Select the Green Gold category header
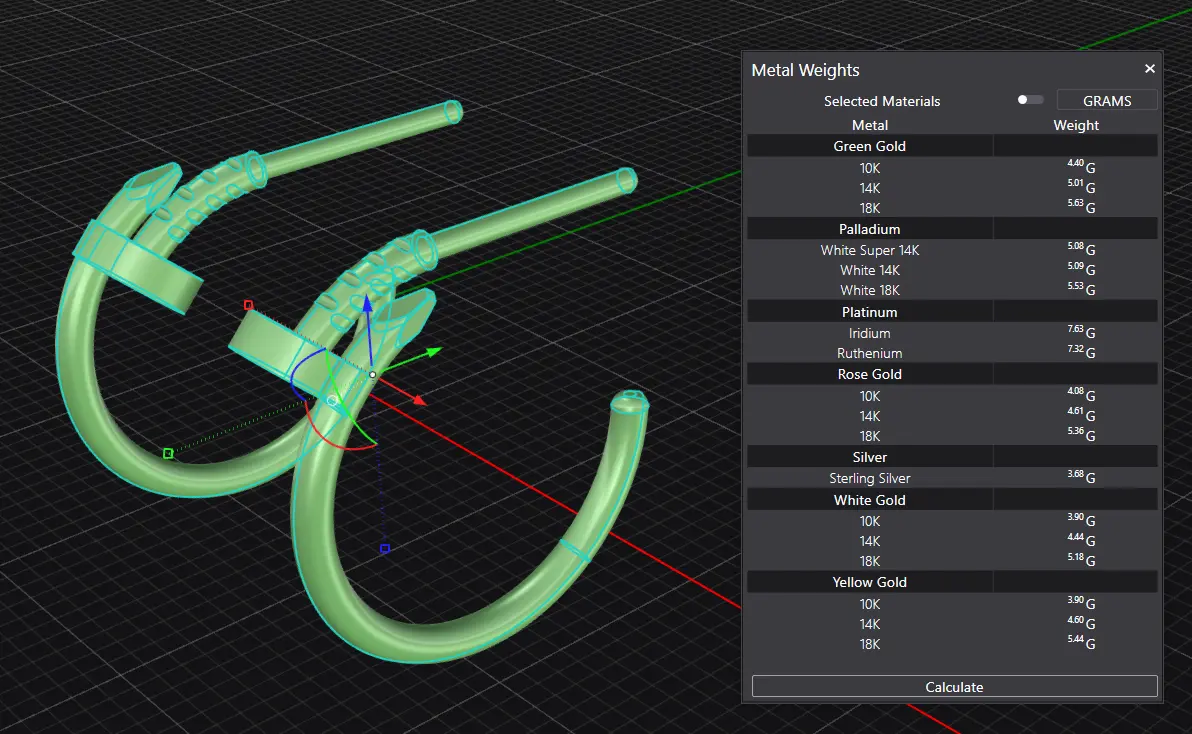 click(x=869, y=146)
